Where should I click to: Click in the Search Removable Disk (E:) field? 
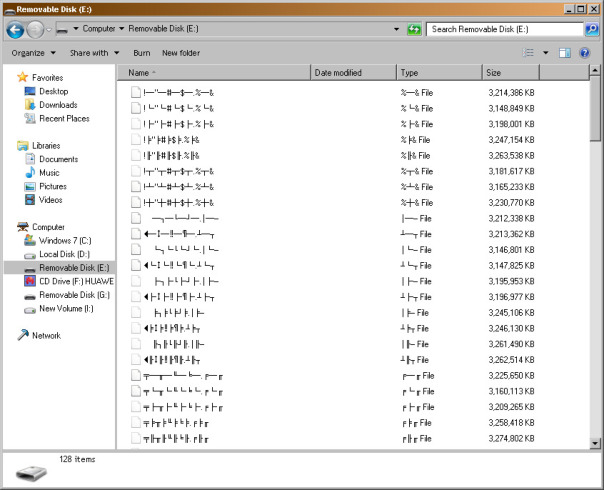[x=504, y=29]
